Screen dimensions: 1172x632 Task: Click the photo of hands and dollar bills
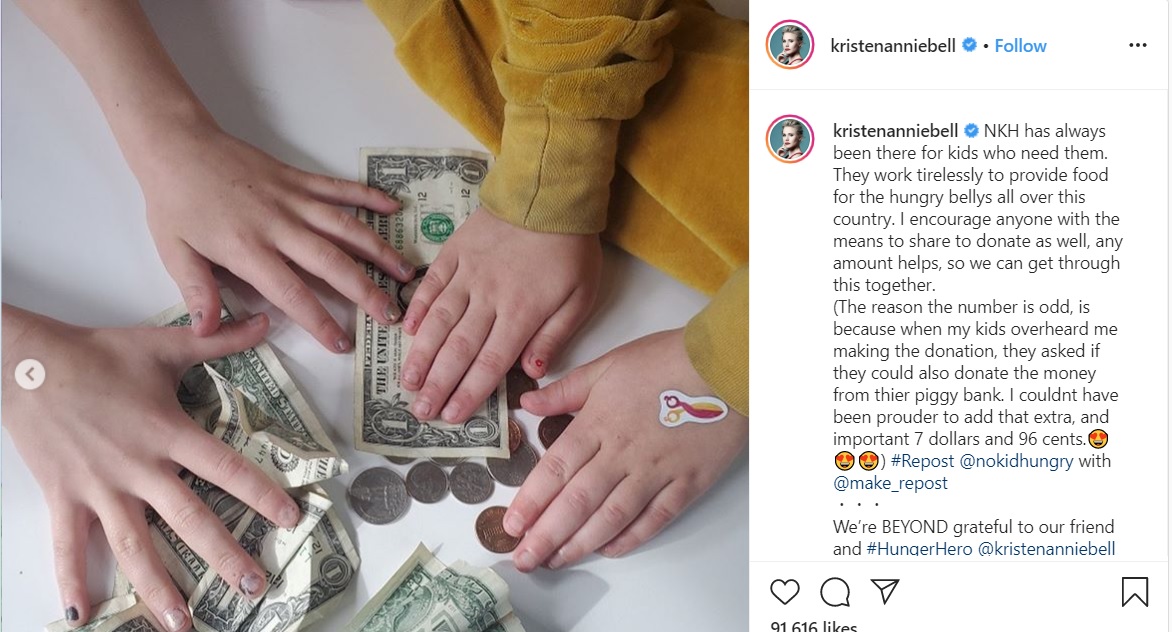pyautogui.click(x=374, y=316)
